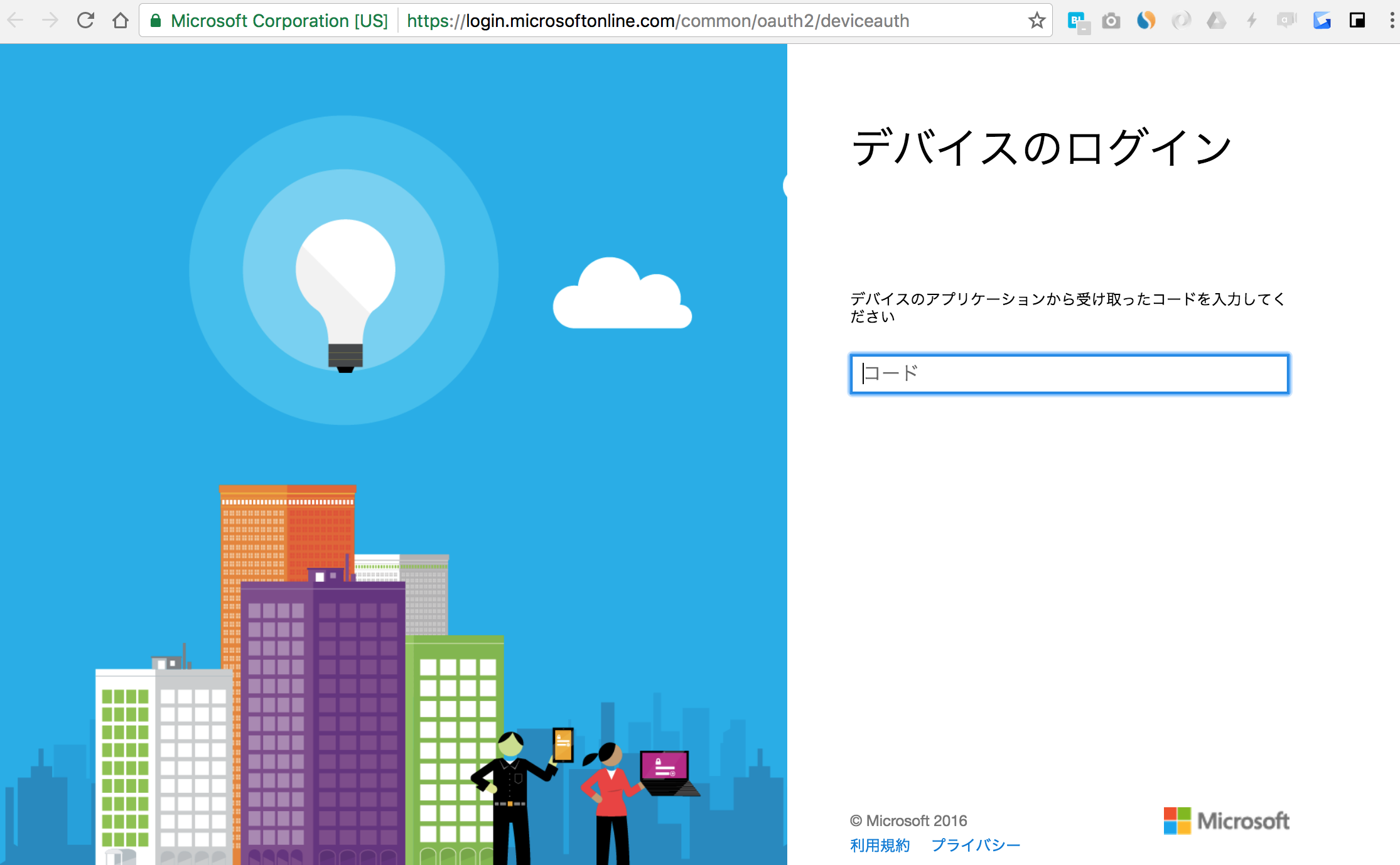Image resolution: width=1400 pixels, height=865 pixels.
Task: Open the blue arrow extension icon
Action: (x=1322, y=20)
